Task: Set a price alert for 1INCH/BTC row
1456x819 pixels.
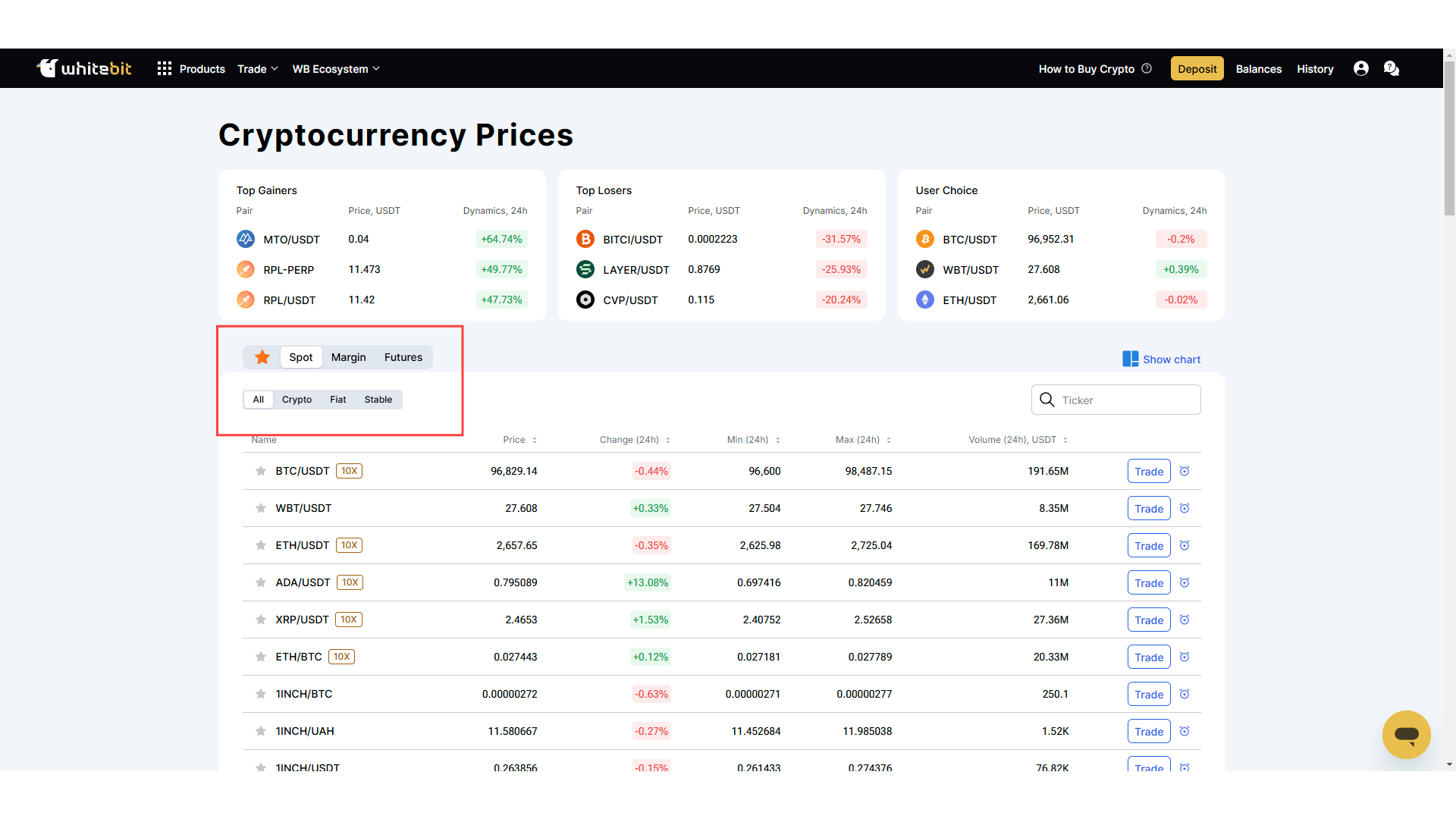Action: click(1185, 694)
